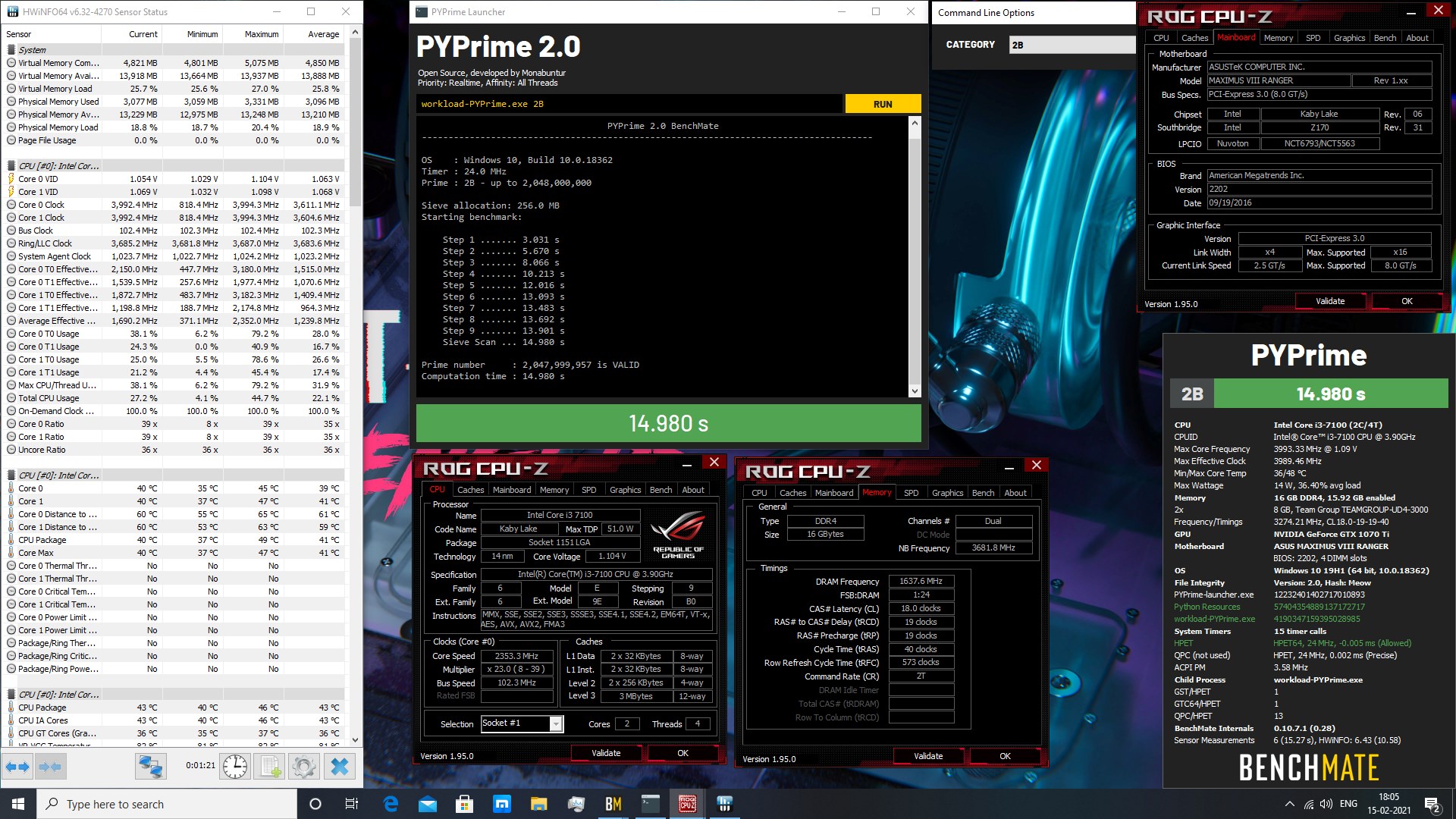Switch to the terminal window taskbar icon
The image size is (1456, 819).
click(x=650, y=804)
